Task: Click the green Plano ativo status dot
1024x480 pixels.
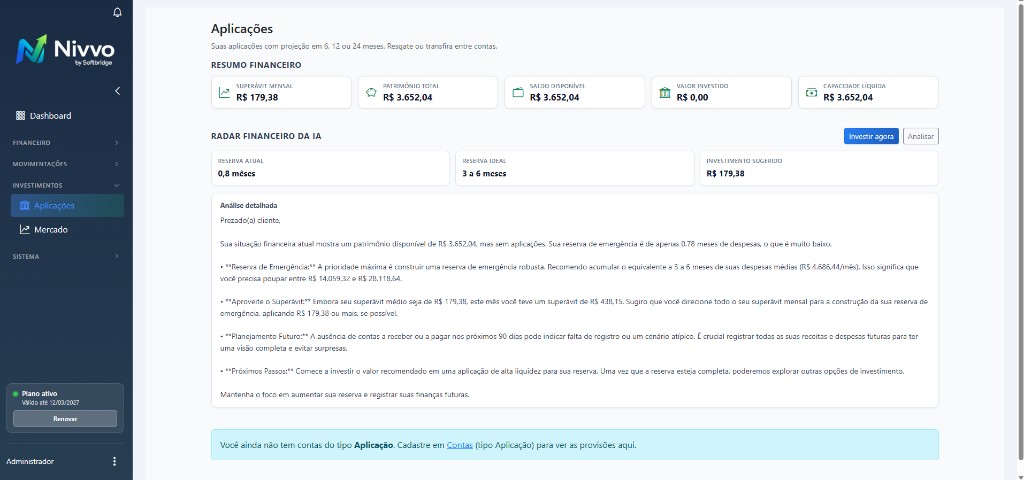Action: coord(16,394)
